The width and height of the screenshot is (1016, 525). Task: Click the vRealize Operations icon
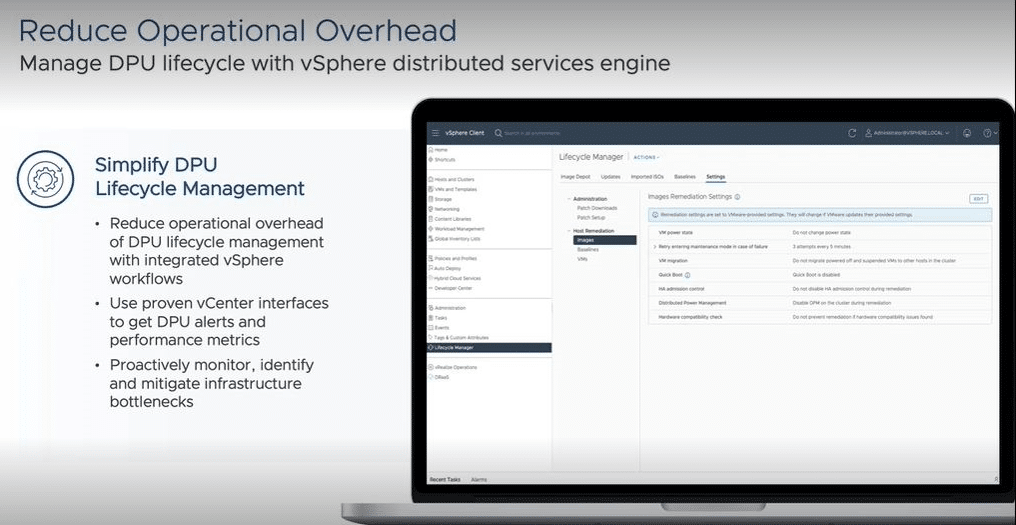[431, 368]
